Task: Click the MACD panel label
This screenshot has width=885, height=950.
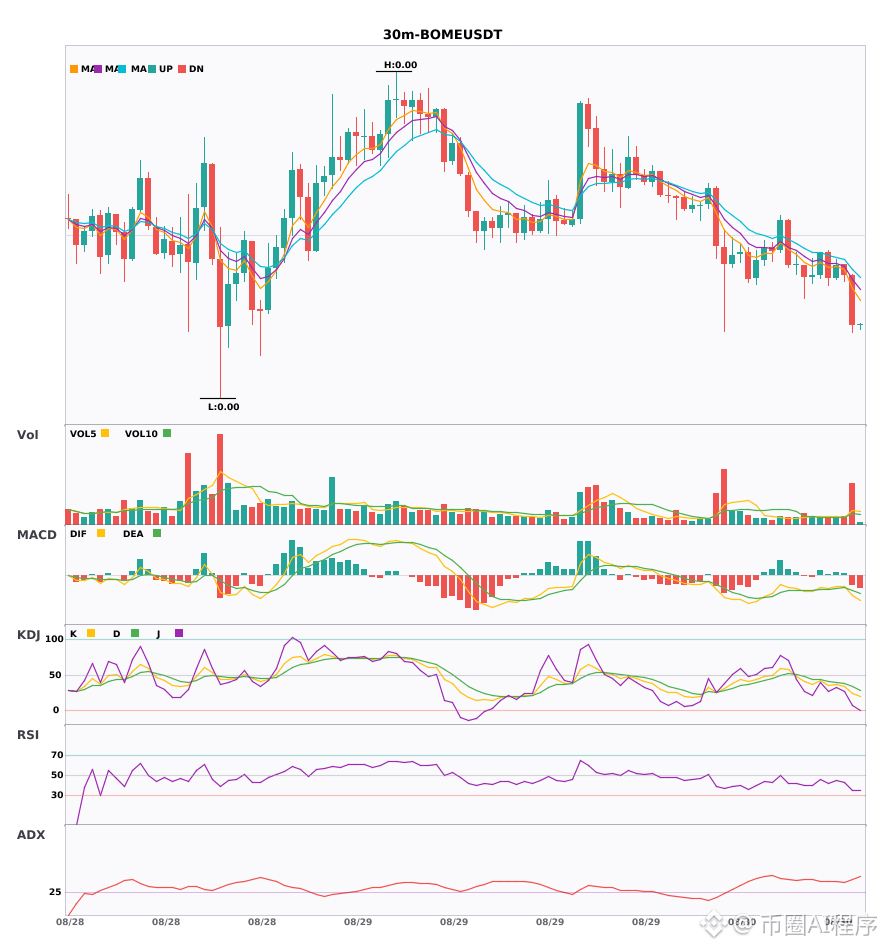Action: pos(36,535)
